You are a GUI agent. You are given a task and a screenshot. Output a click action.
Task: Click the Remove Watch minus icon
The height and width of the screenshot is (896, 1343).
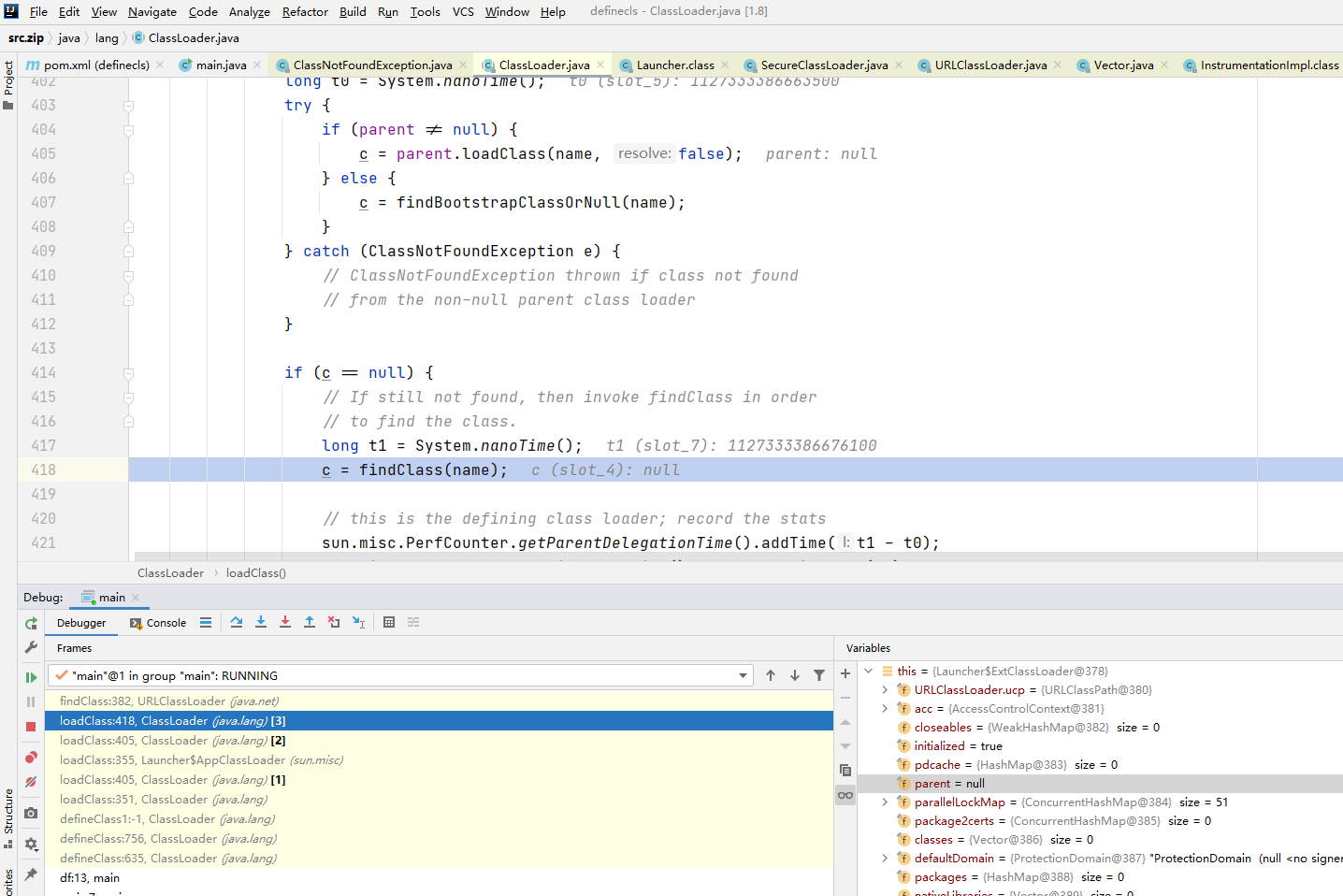[845, 698]
